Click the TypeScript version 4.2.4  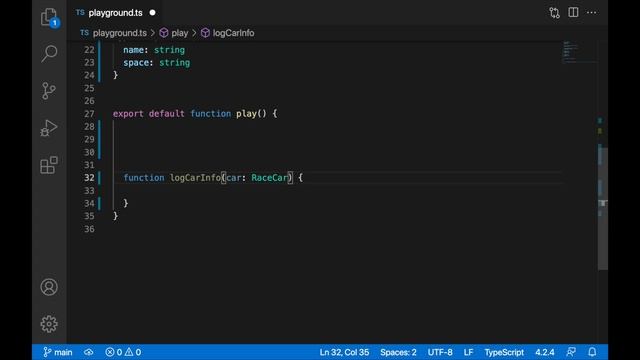(544, 352)
